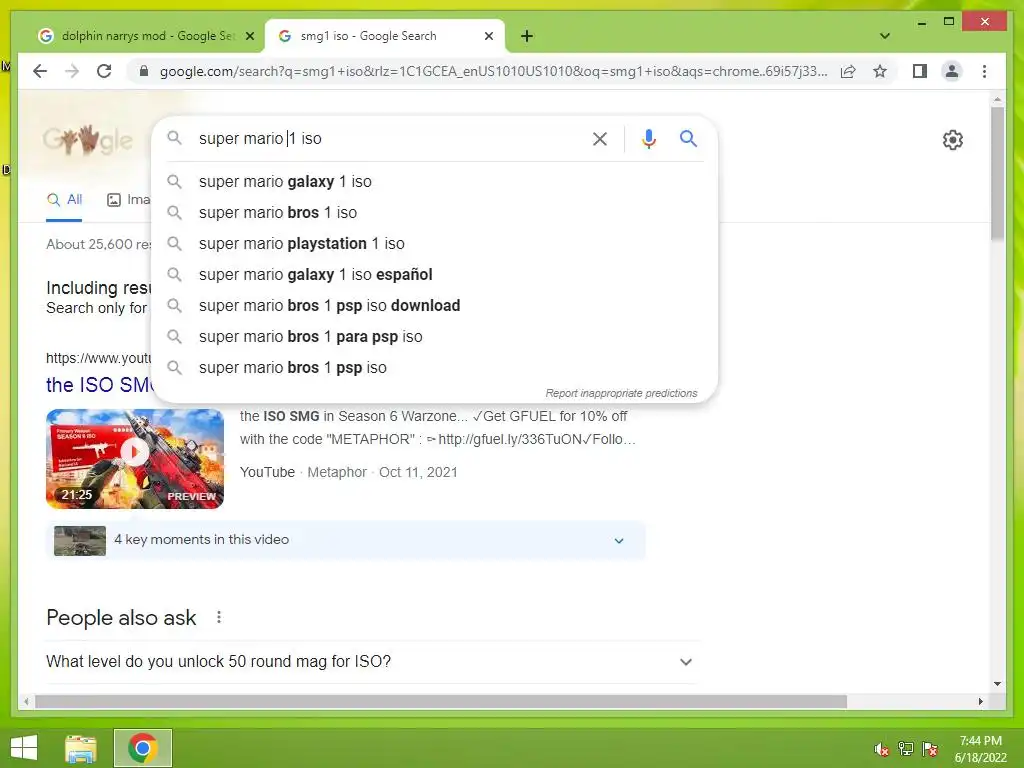The height and width of the screenshot is (768, 1024).
Task: Select super mario bros 1 psp iso download
Action: pyautogui.click(x=435, y=306)
